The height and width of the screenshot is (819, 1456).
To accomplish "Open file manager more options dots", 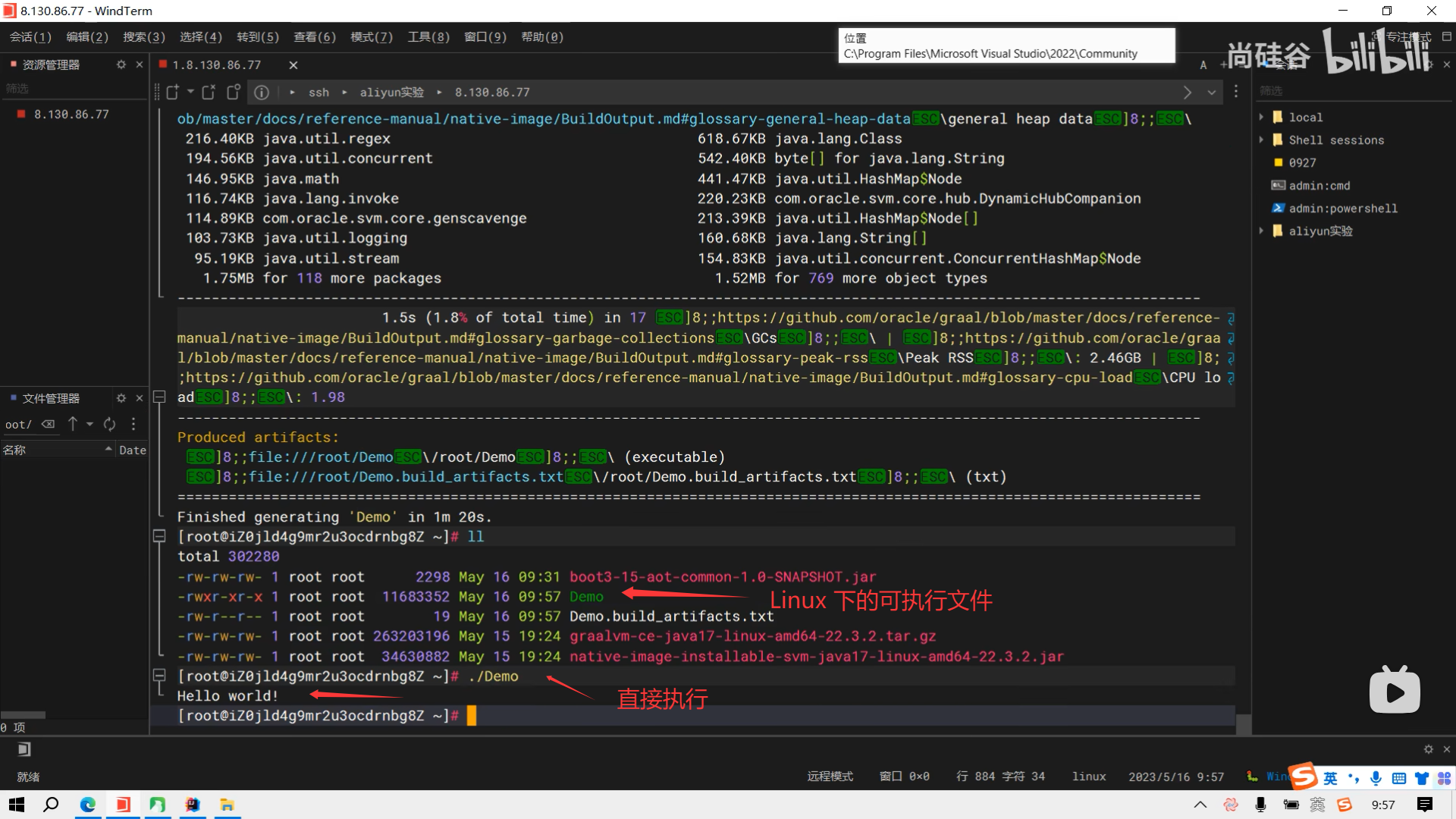I will click(x=133, y=424).
